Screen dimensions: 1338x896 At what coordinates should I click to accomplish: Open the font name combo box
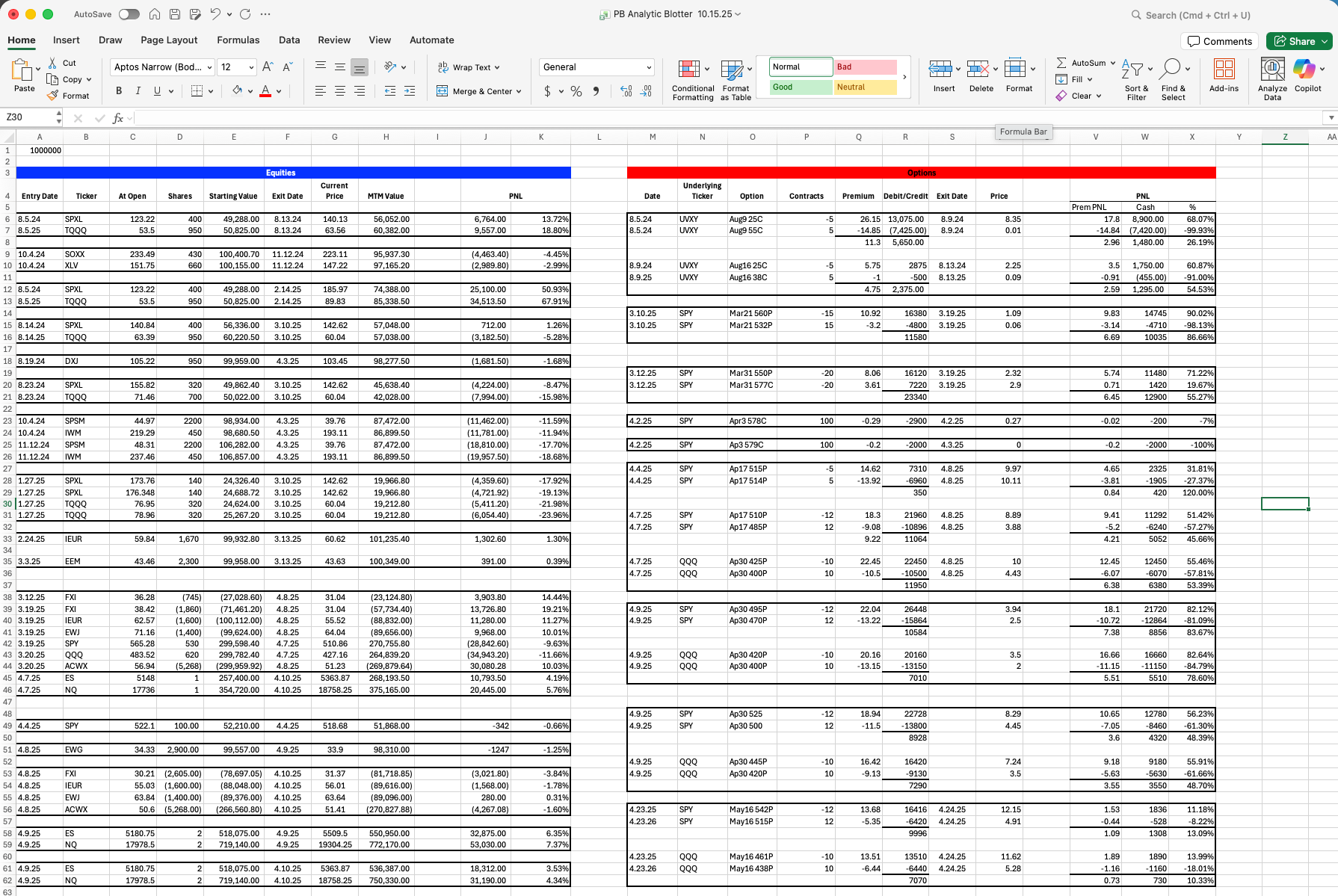162,67
